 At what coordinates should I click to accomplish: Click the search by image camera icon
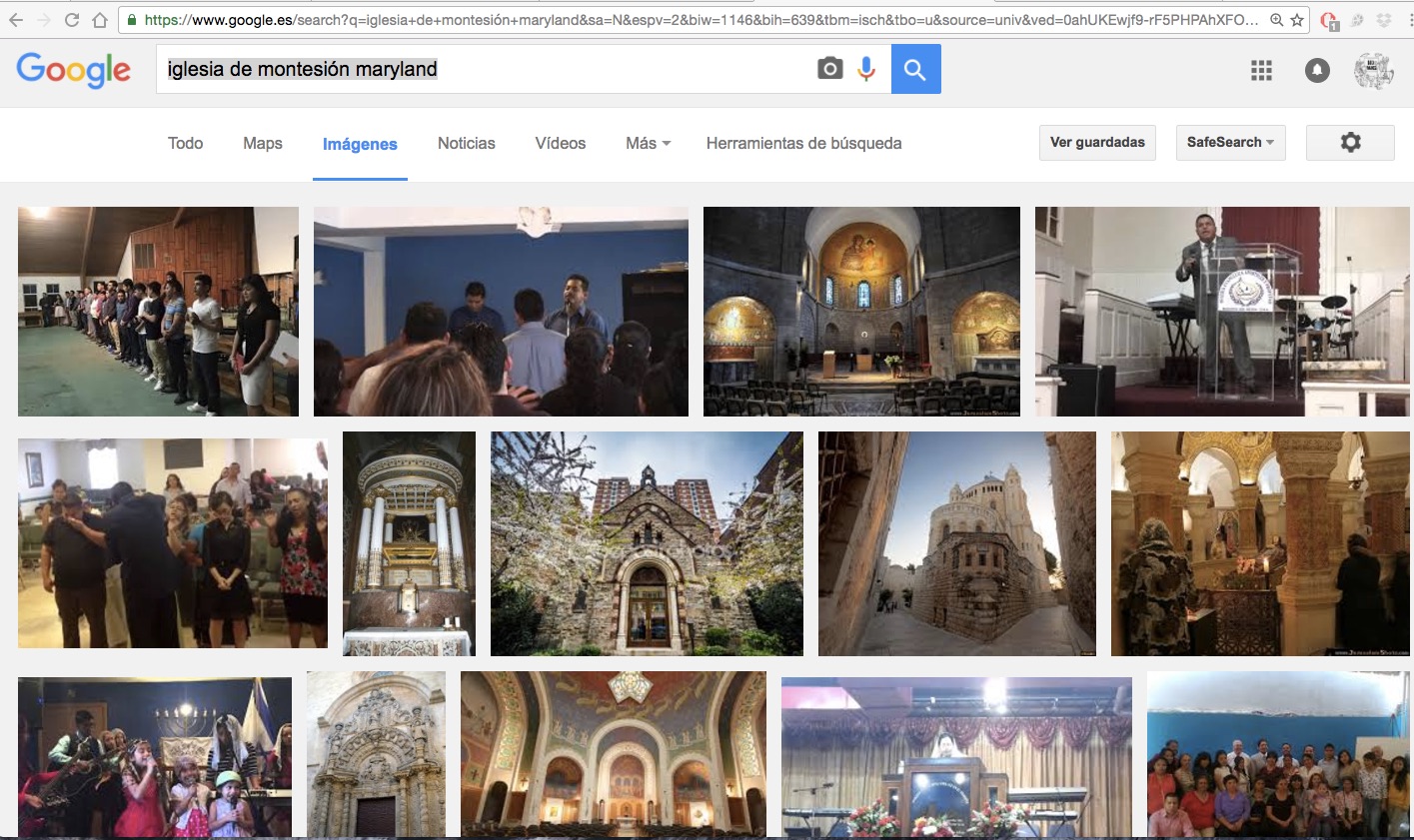click(x=829, y=69)
